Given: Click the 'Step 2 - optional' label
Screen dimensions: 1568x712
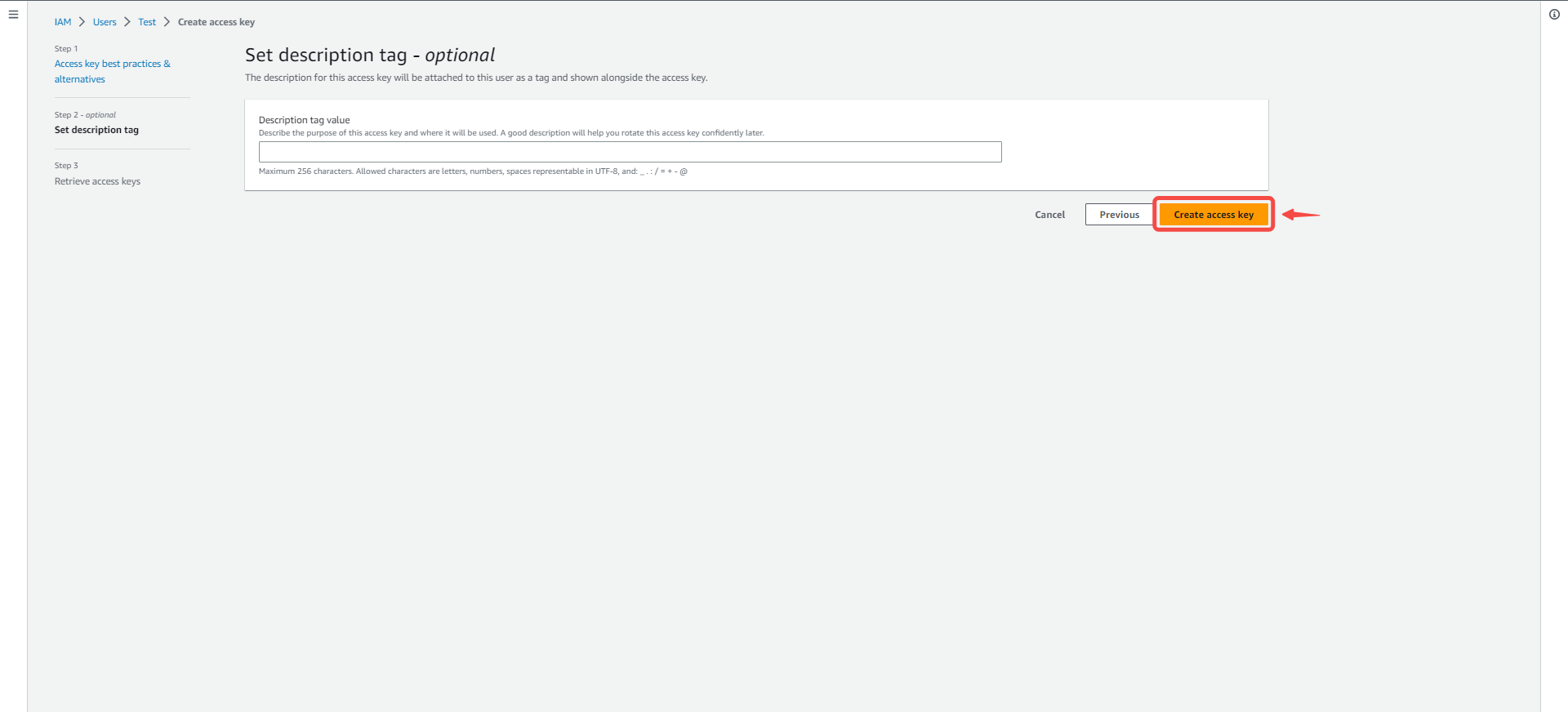Looking at the screenshot, I should [85, 115].
